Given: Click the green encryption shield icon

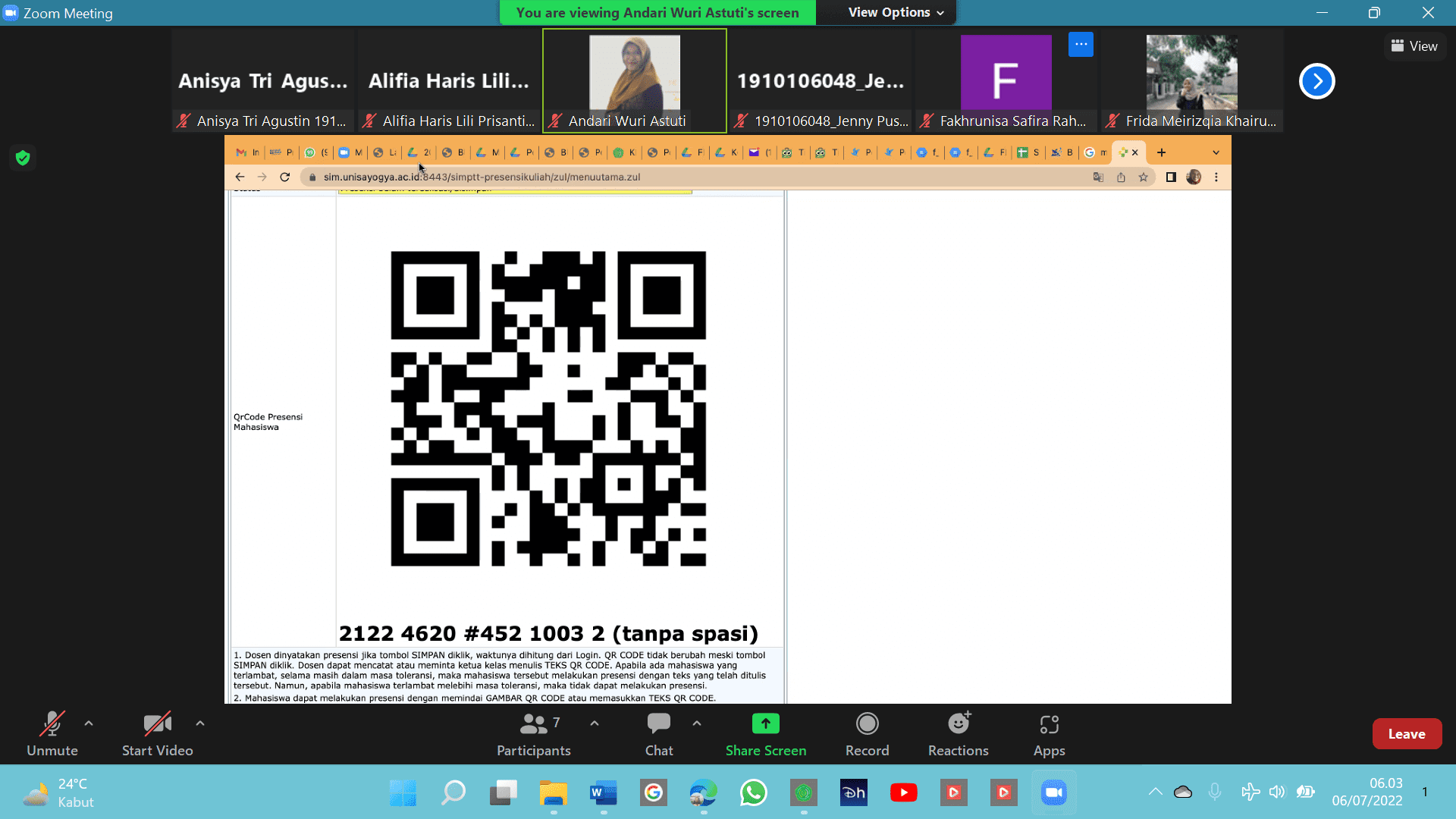Looking at the screenshot, I should pos(23,158).
